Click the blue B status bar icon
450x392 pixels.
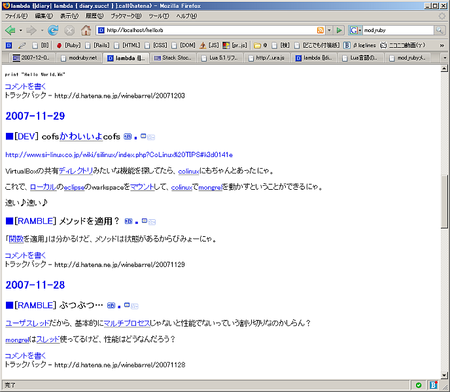[433, 385]
